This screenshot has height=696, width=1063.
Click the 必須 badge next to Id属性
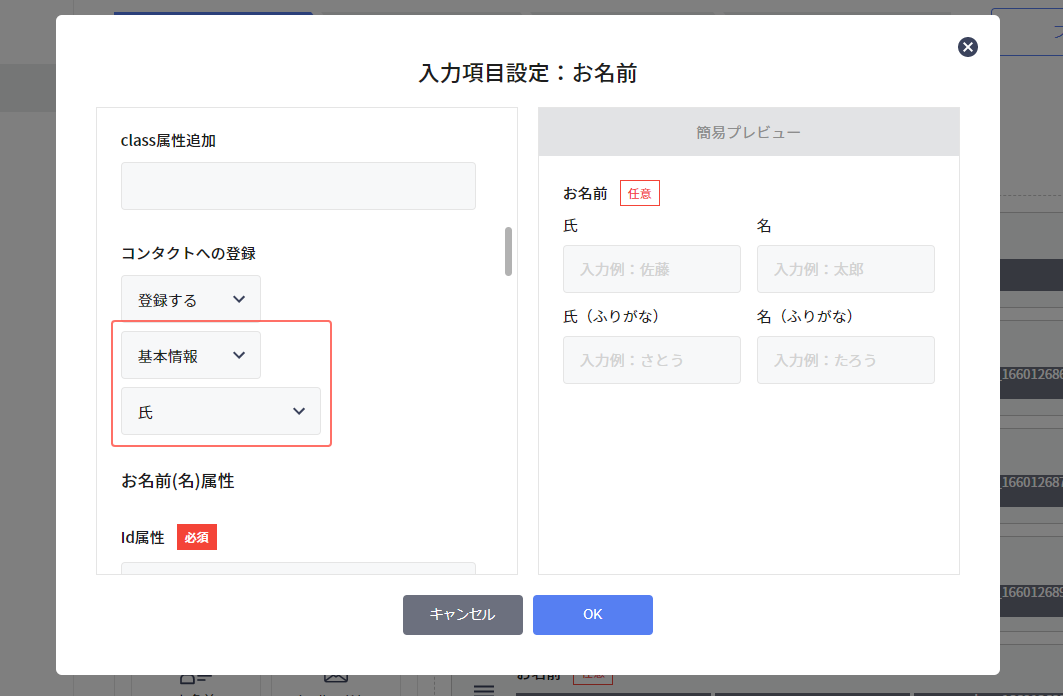tap(196, 537)
